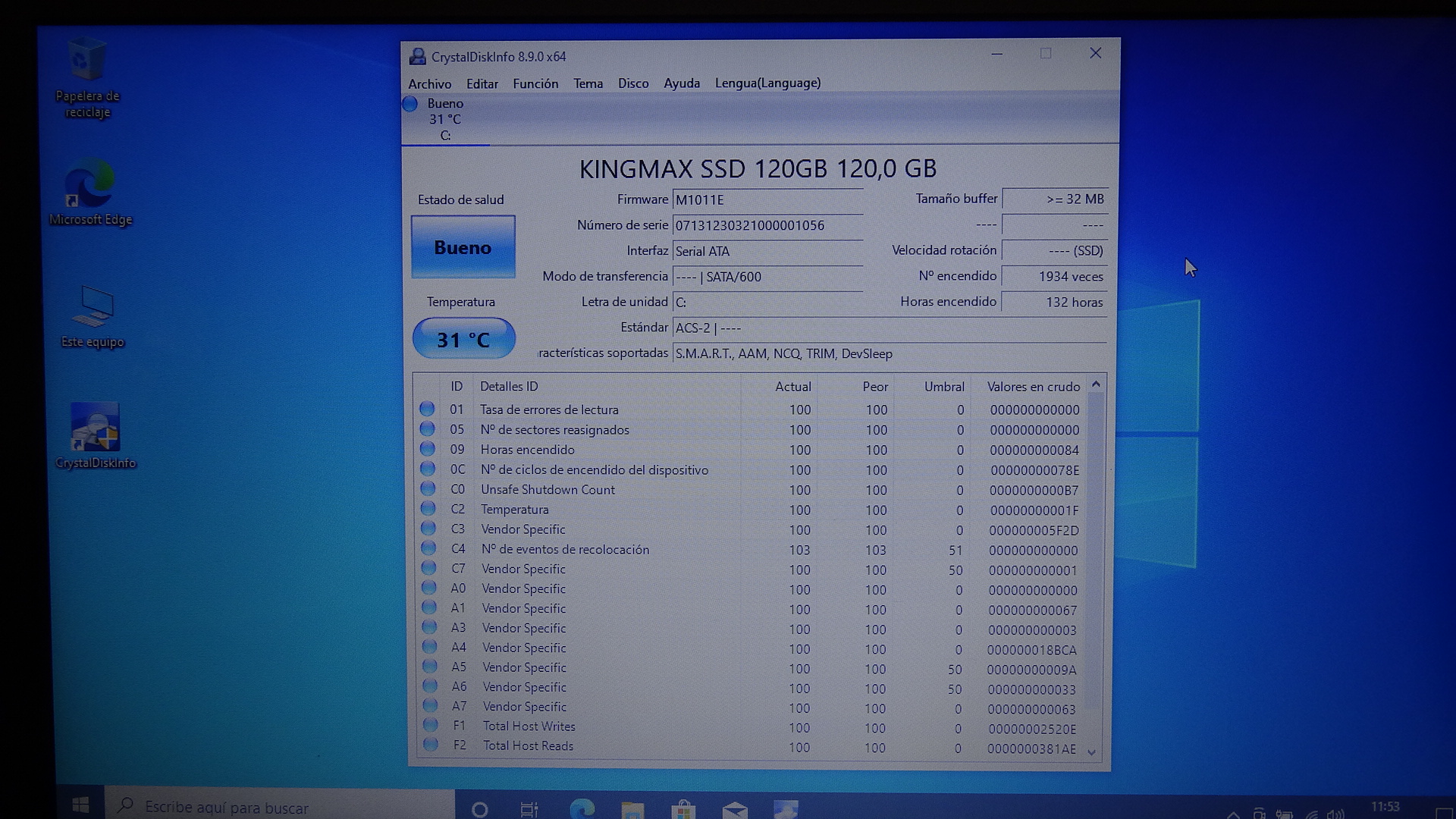The width and height of the screenshot is (1456, 819).
Task: Click the Modo de transferencia SATA/600 field
Action: [767, 277]
